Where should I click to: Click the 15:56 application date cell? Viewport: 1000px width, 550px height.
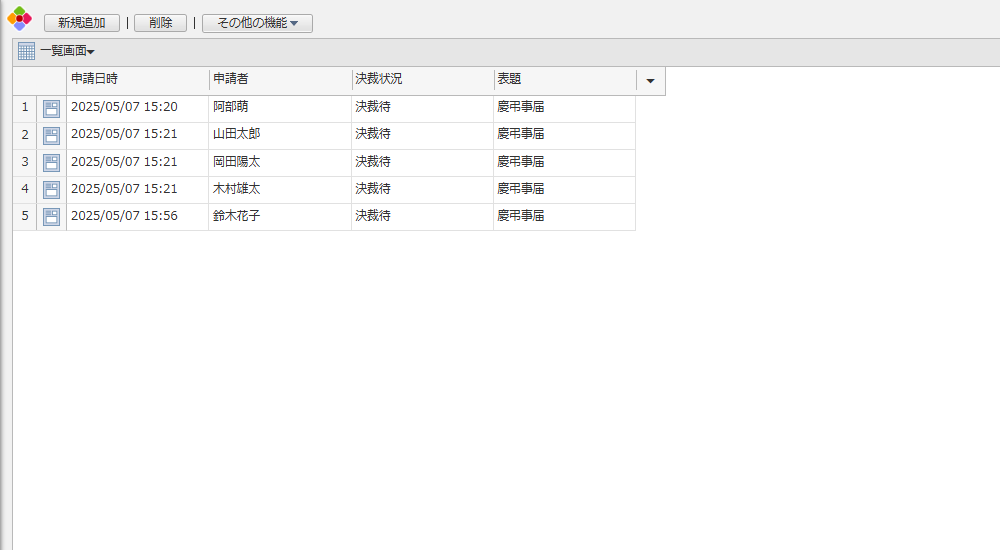pos(125,215)
